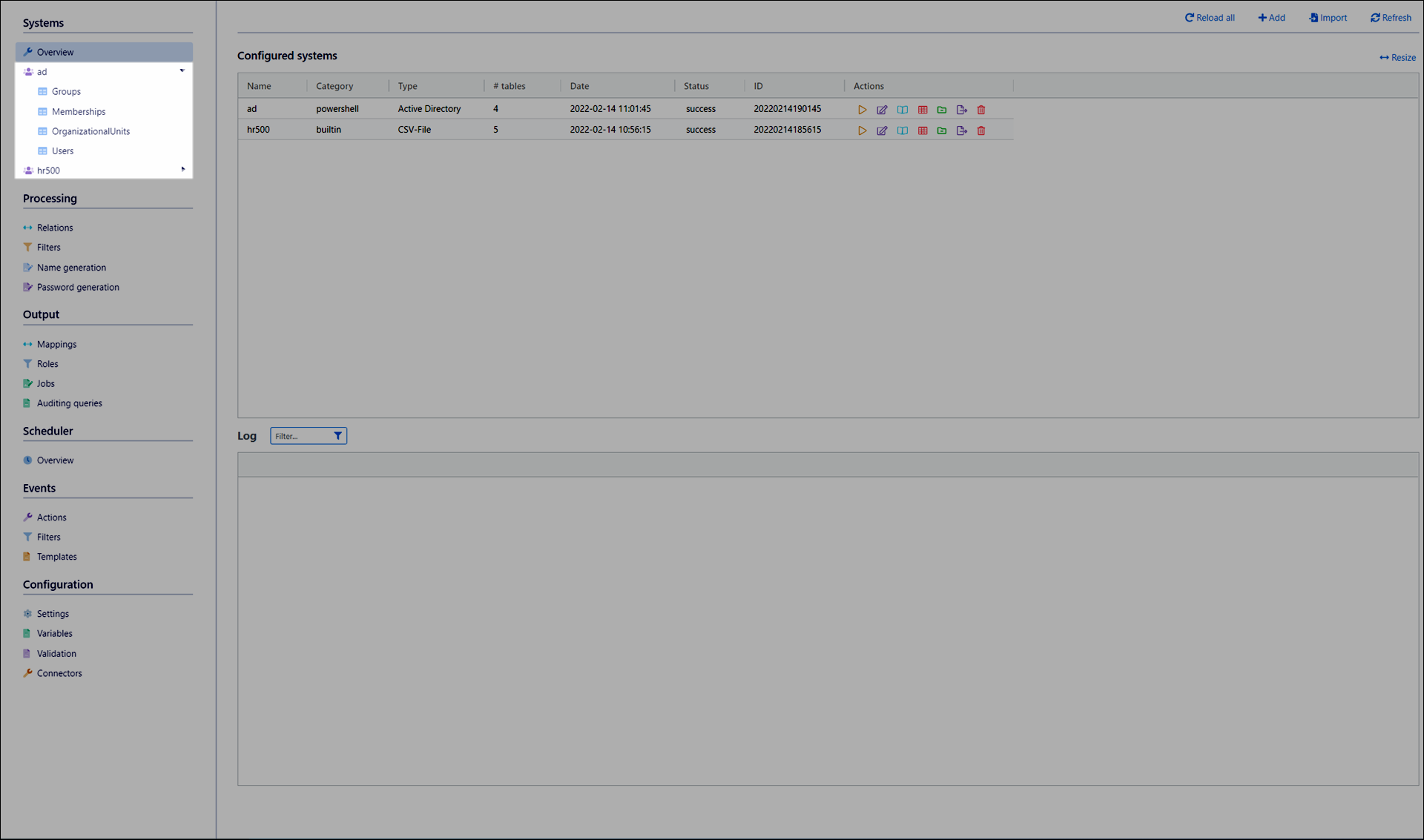The height and width of the screenshot is (840, 1424).
Task: Click the green folder icon in ad row
Action: click(x=942, y=110)
